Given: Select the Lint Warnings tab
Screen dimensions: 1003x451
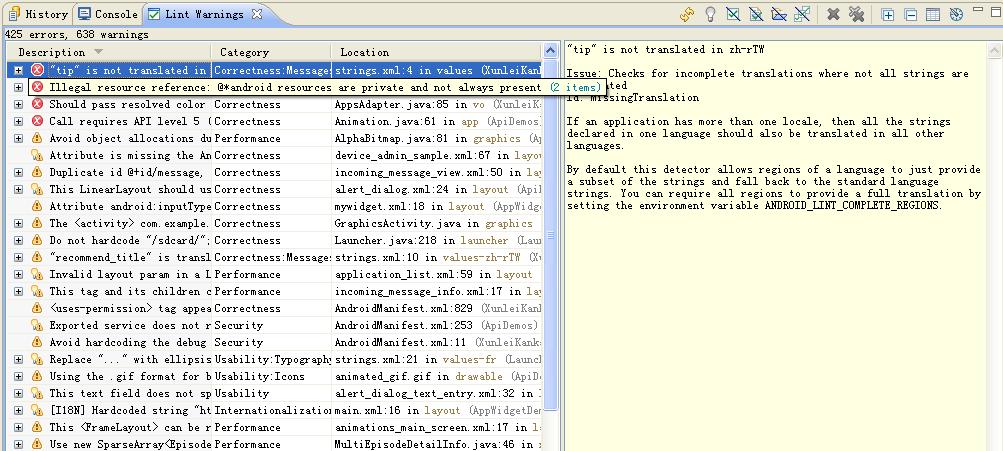Looking at the screenshot, I should click(x=204, y=13).
